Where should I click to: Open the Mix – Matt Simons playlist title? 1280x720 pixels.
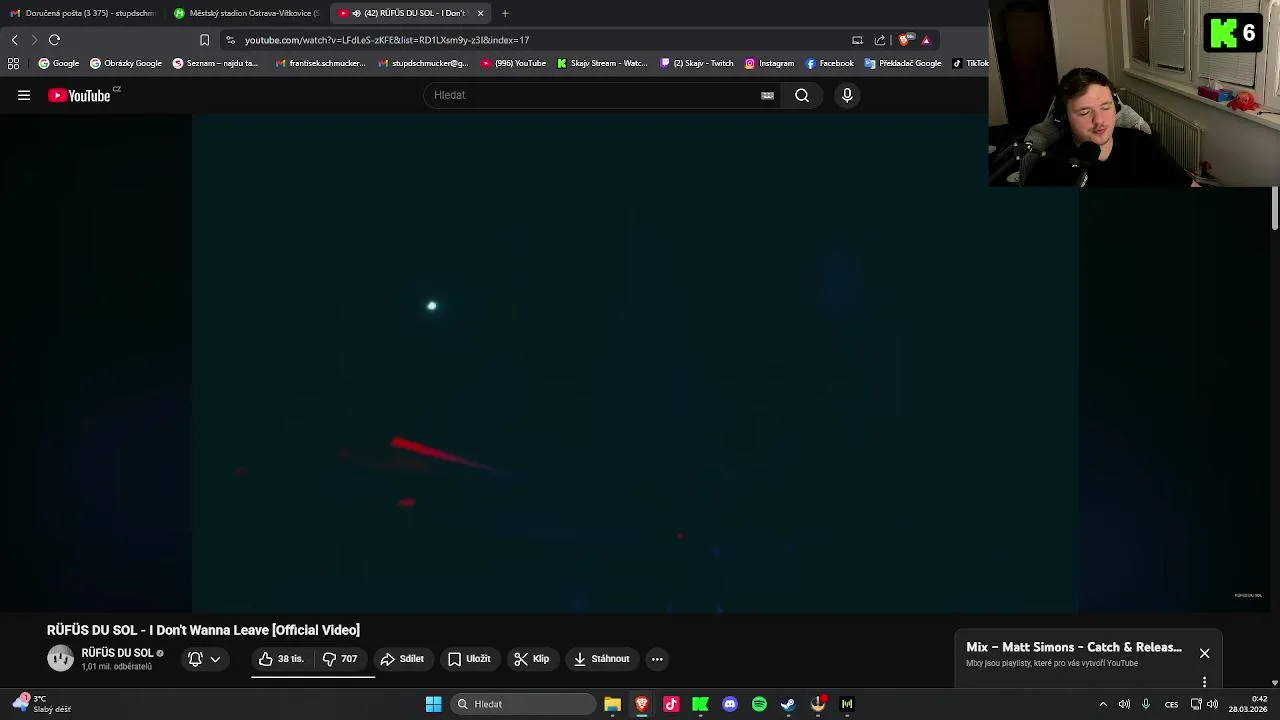[1074, 647]
